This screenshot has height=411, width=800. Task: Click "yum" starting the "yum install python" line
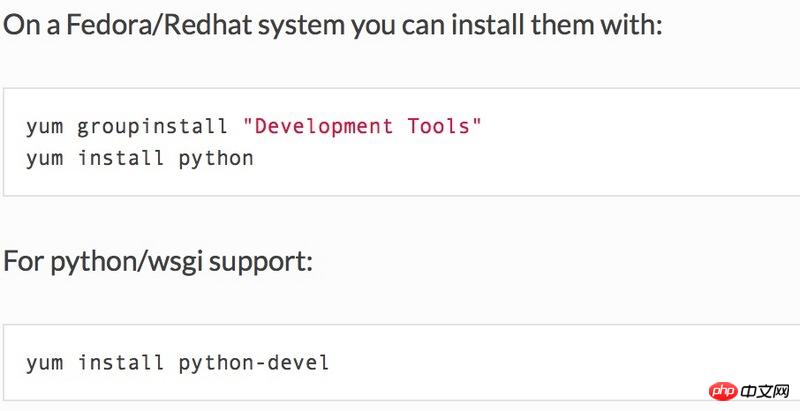[44, 158]
